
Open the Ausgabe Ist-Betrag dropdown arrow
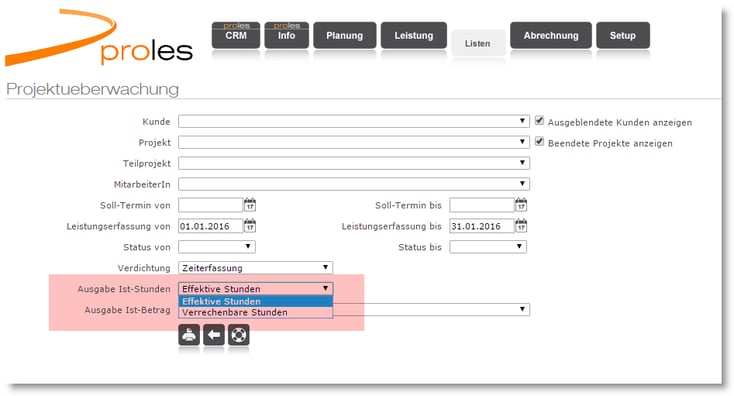[522, 309]
